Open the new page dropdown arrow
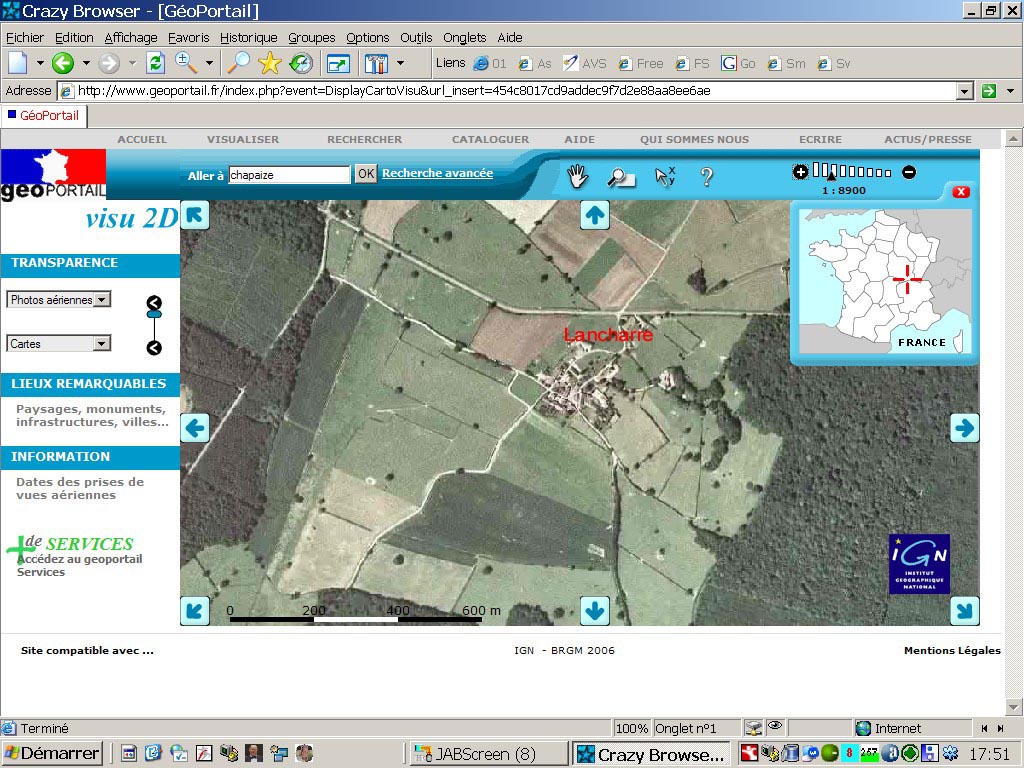The image size is (1024, 768). [x=40, y=63]
